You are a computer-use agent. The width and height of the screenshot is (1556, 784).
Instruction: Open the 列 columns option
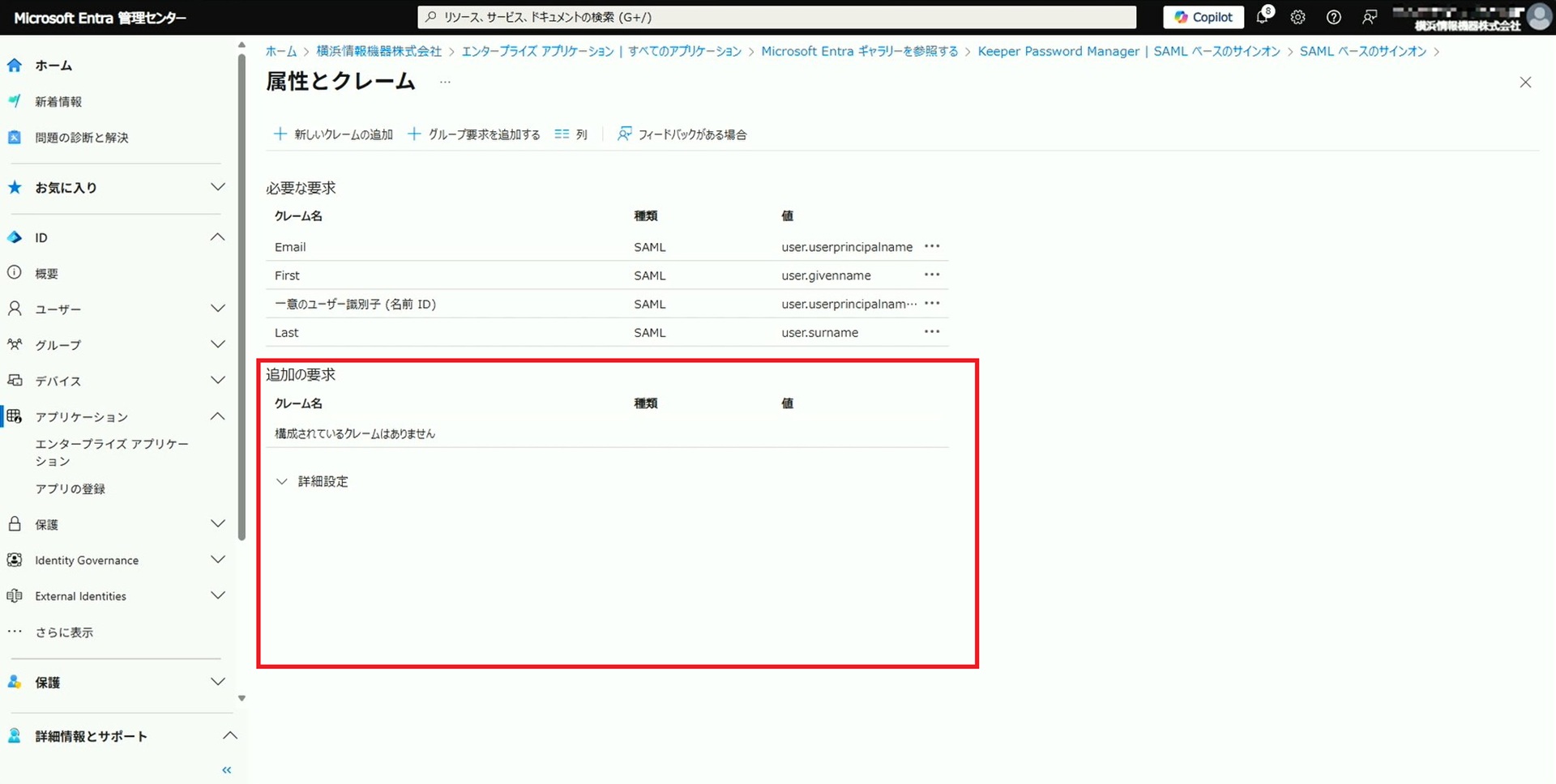571,134
